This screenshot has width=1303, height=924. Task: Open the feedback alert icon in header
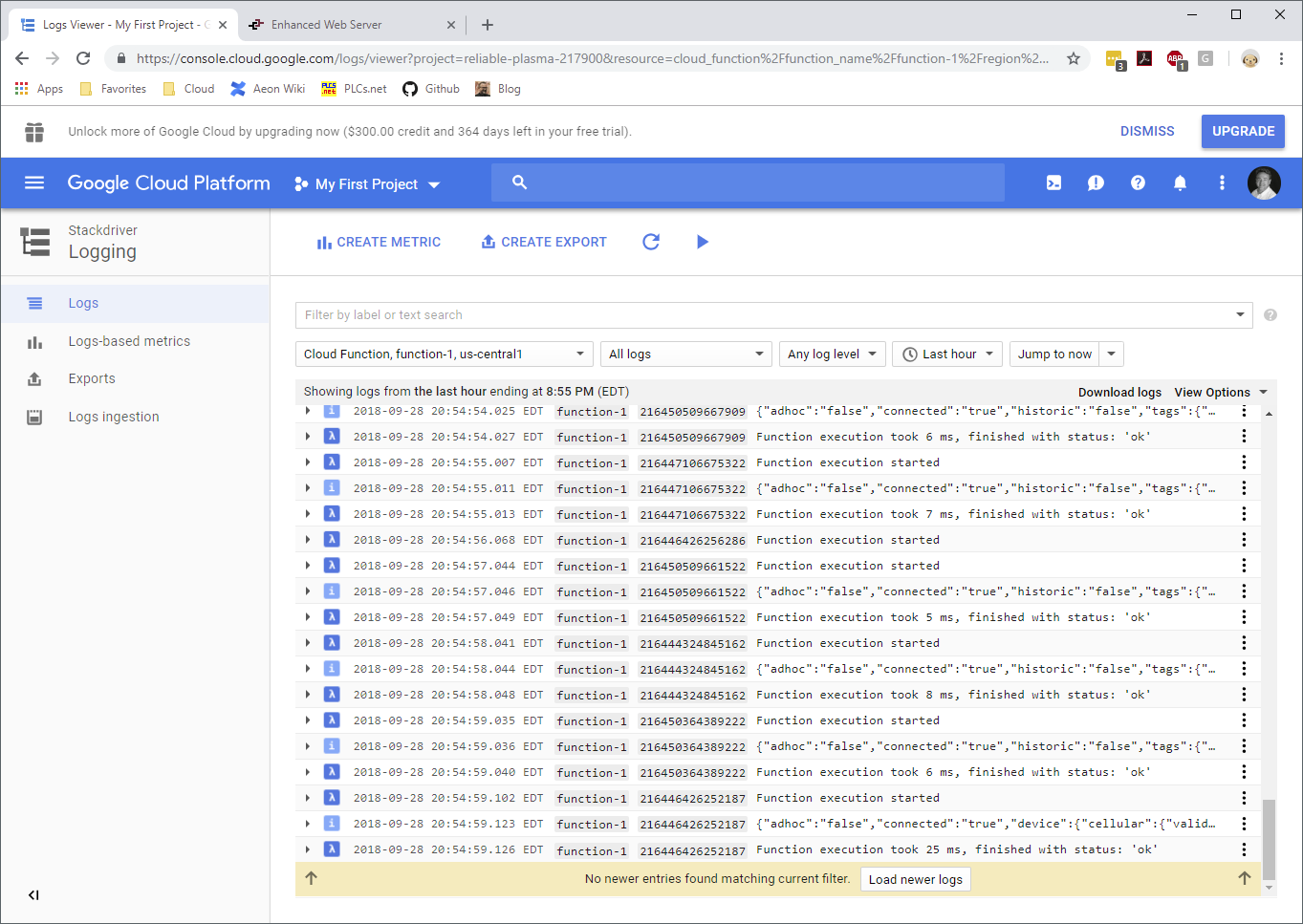tap(1096, 183)
